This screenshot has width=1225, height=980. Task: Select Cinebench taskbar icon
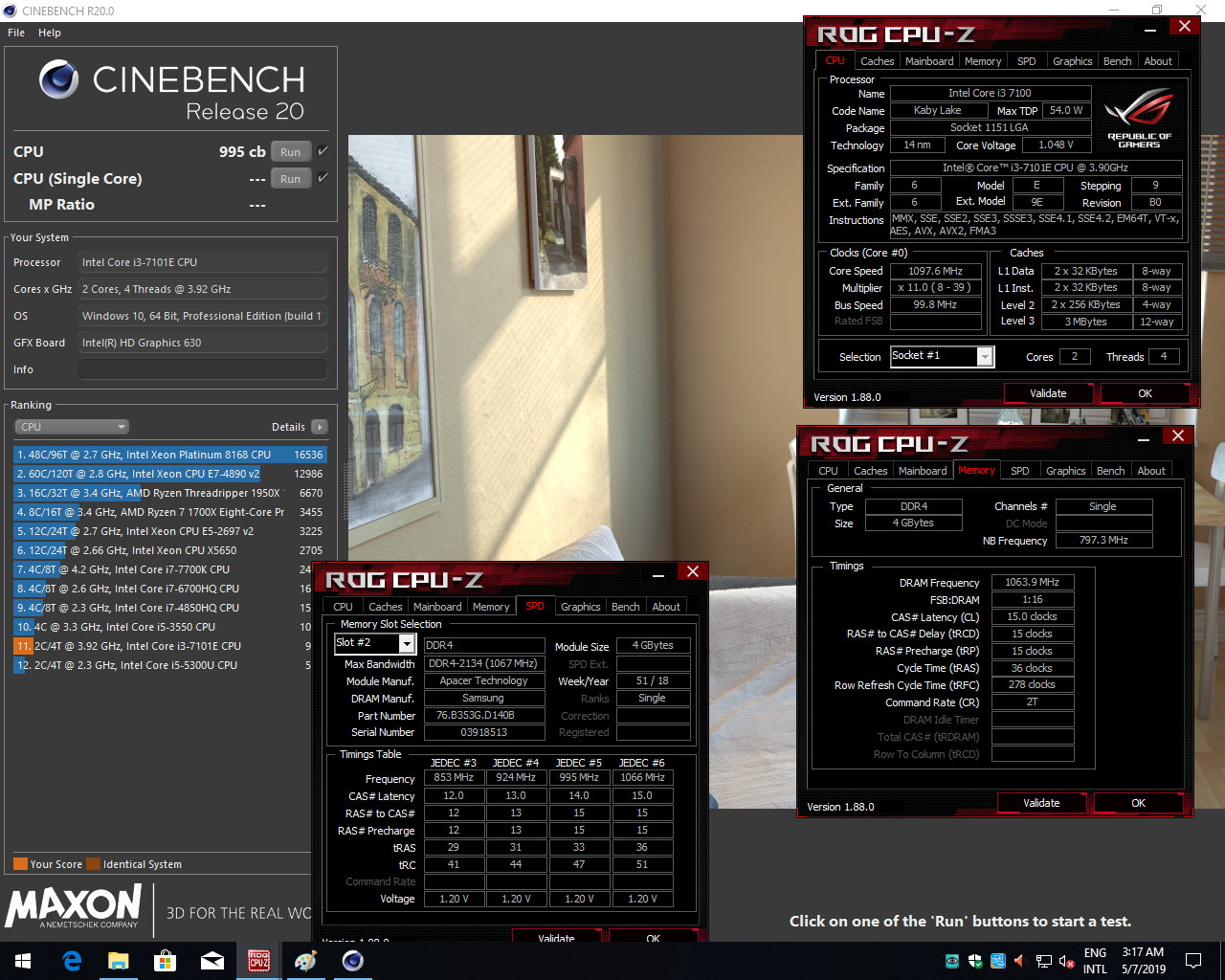[x=353, y=960]
